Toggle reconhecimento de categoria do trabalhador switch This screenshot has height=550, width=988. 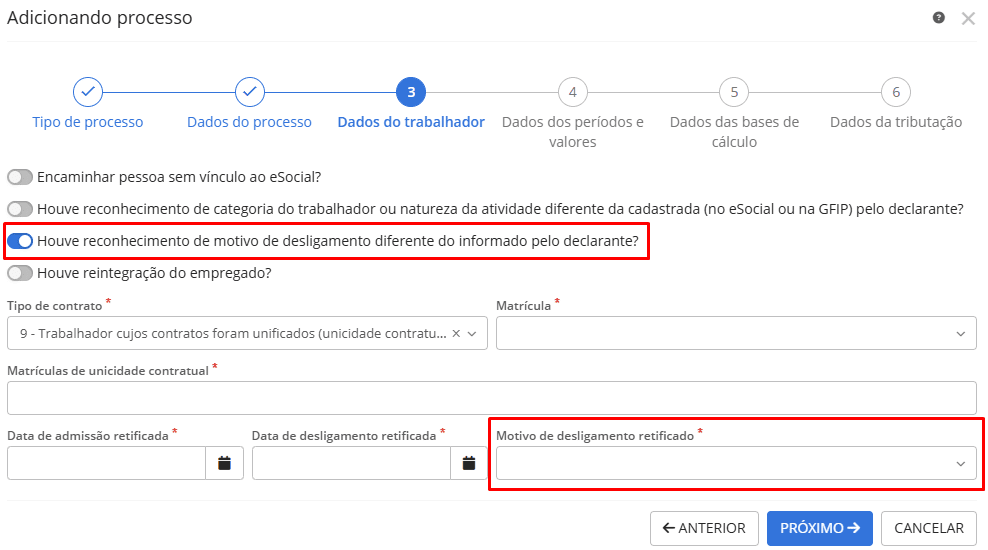point(20,209)
